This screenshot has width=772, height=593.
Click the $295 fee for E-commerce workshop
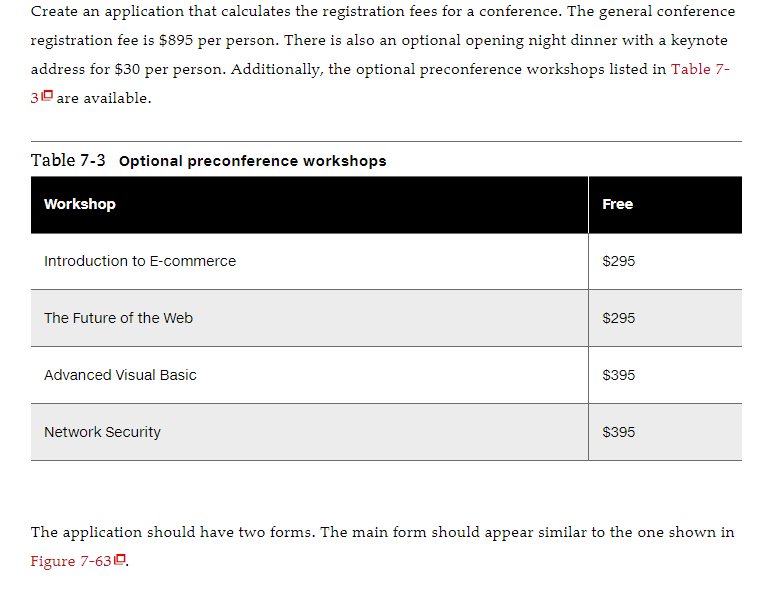click(618, 261)
